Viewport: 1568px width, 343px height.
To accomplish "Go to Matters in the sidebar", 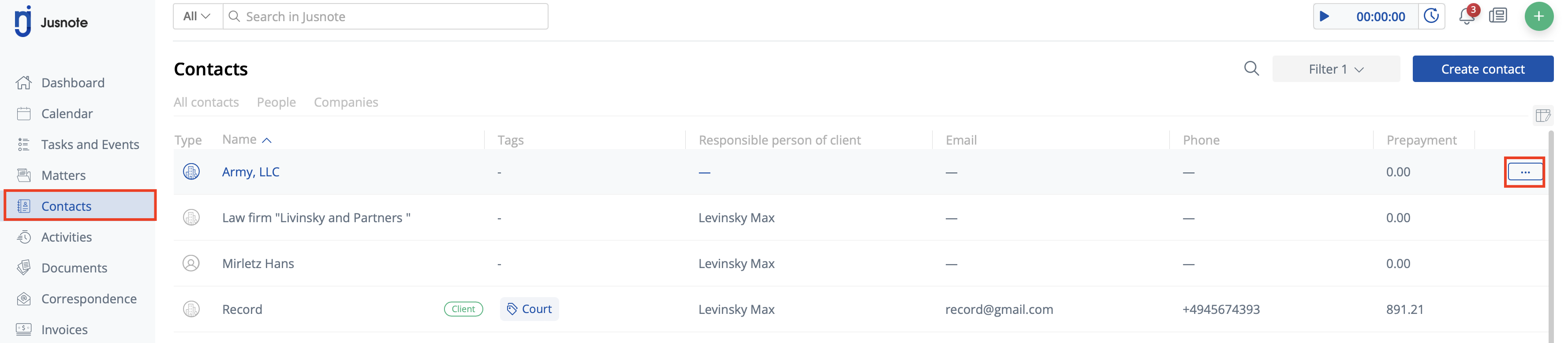I will click(x=63, y=176).
